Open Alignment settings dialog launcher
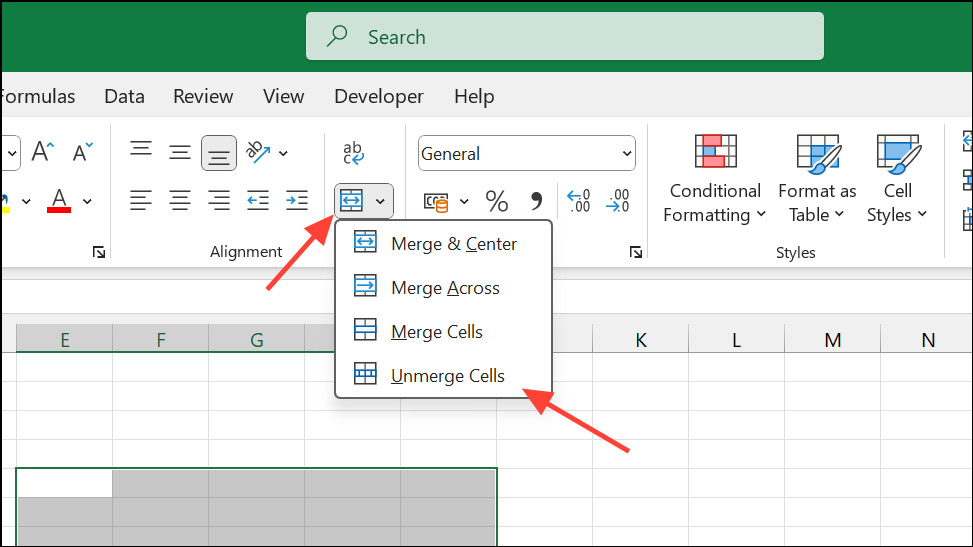 (99, 253)
